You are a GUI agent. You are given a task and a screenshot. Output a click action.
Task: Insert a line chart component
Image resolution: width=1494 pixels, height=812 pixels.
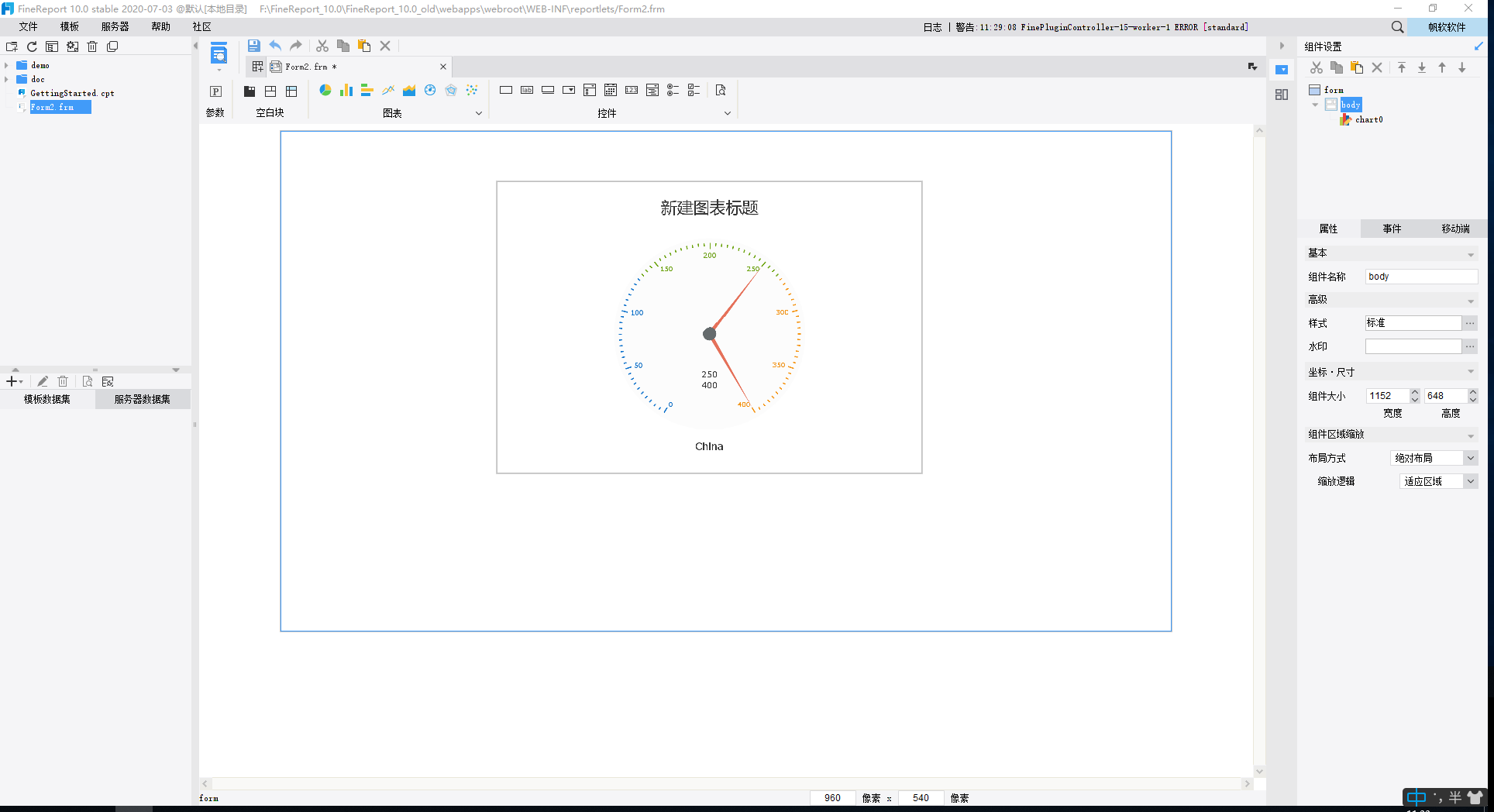click(388, 91)
